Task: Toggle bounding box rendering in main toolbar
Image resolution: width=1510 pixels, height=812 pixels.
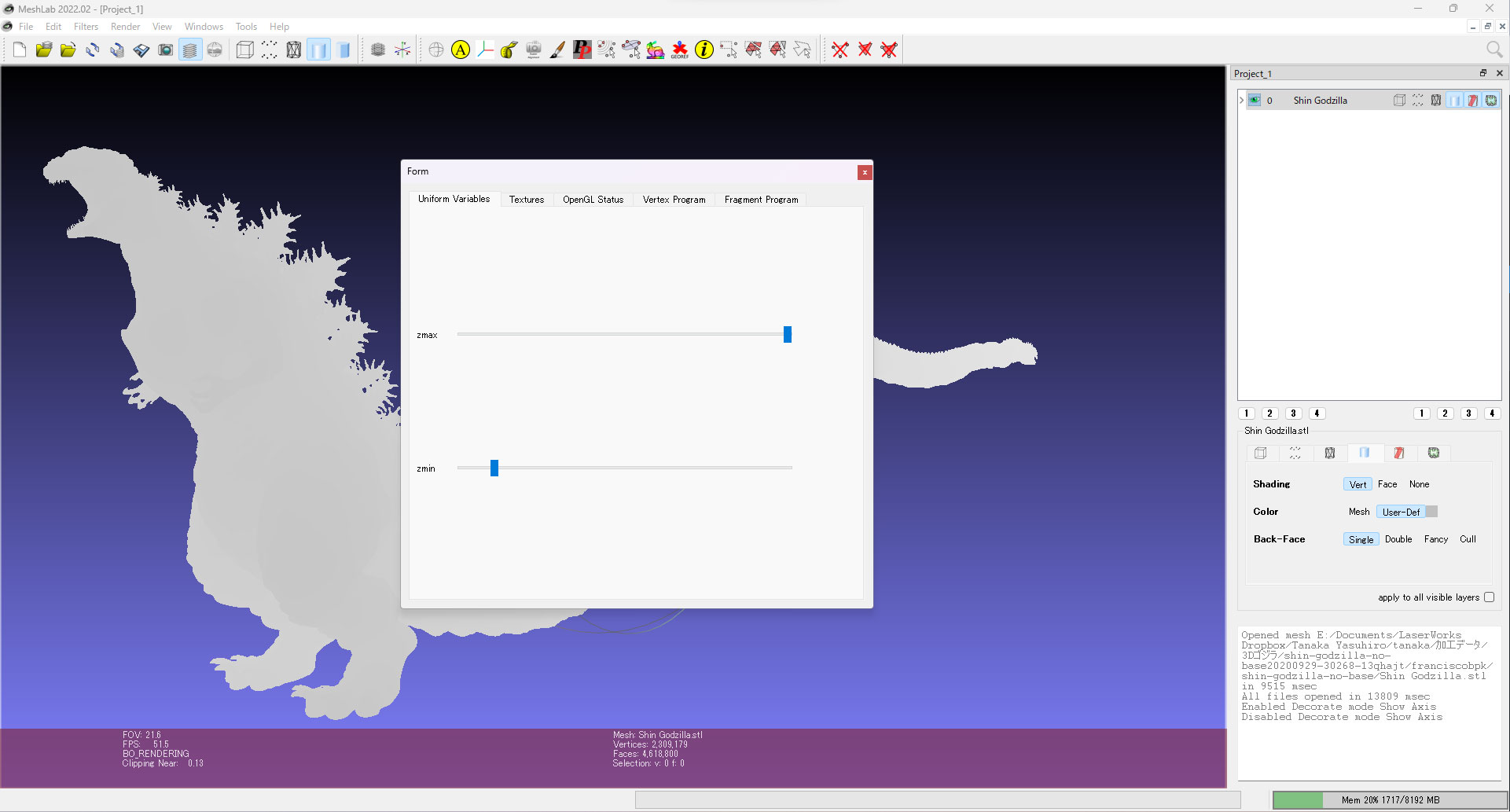Action: [x=245, y=50]
